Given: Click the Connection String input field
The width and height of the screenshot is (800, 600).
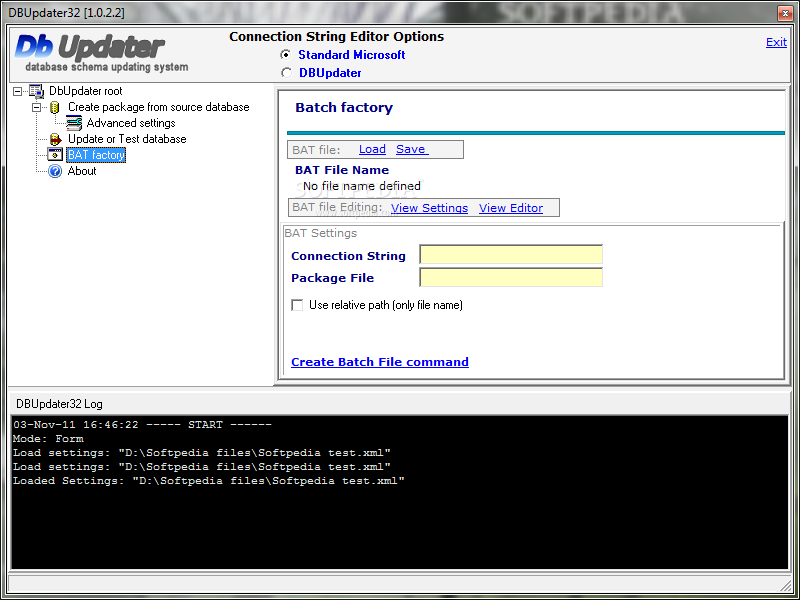Looking at the screenshot, I should [511, 255].
